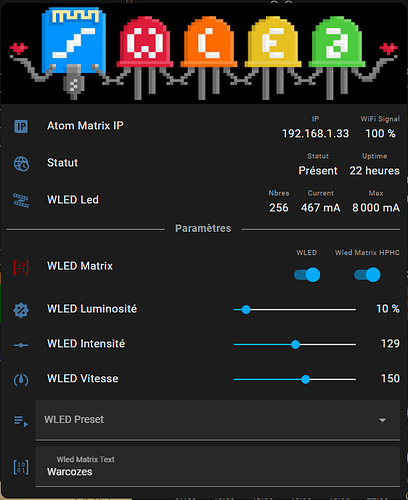Image resolution: width=408 pixels, height=500 pixels.
Task: Open the 192.168.1.33 IP value details
Action: [x=315, y=134]
